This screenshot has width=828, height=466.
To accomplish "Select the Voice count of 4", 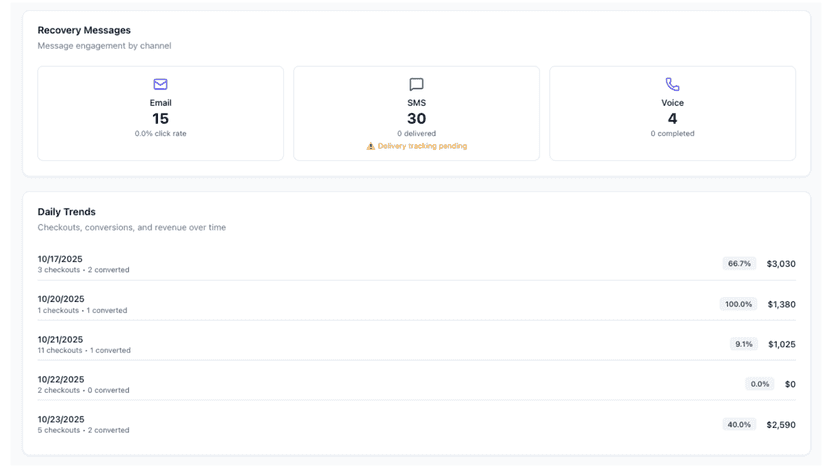I will click(672, 119).
